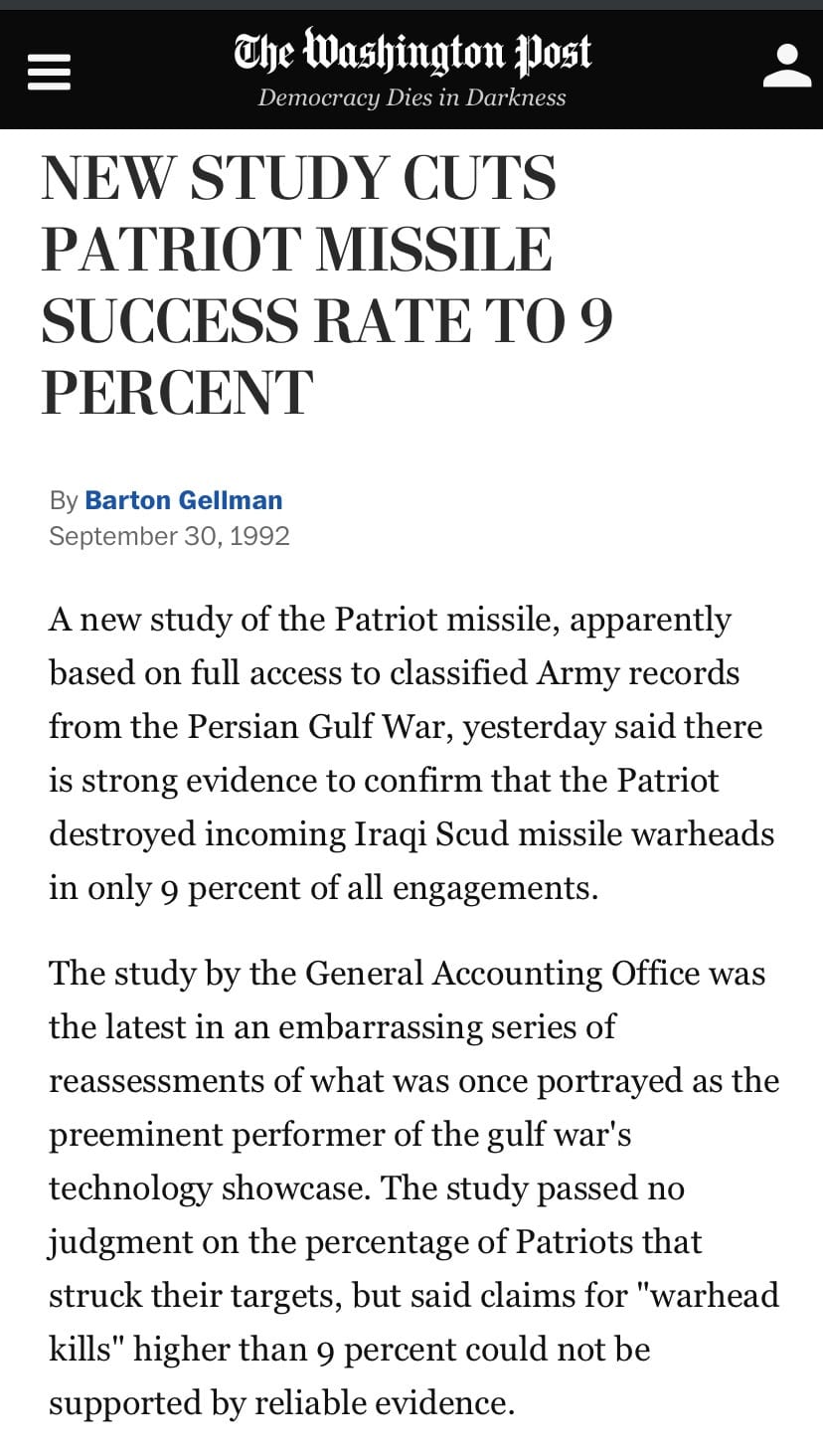Click the 'By' byline label
Image resolution: width=823 pixels, height=1456 pixels.
point(64,500)
